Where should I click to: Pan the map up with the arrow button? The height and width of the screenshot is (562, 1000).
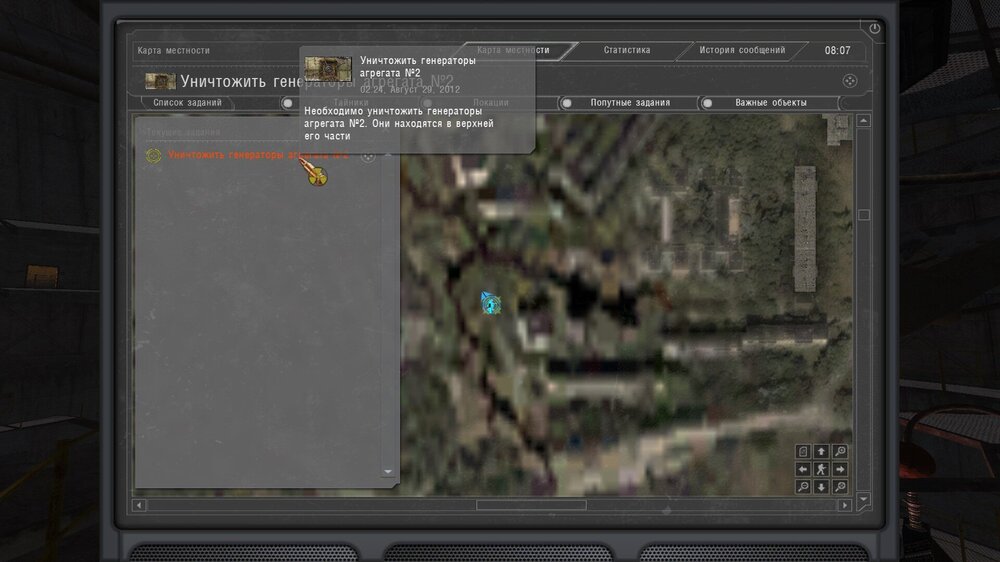click(x=821, y=451)
